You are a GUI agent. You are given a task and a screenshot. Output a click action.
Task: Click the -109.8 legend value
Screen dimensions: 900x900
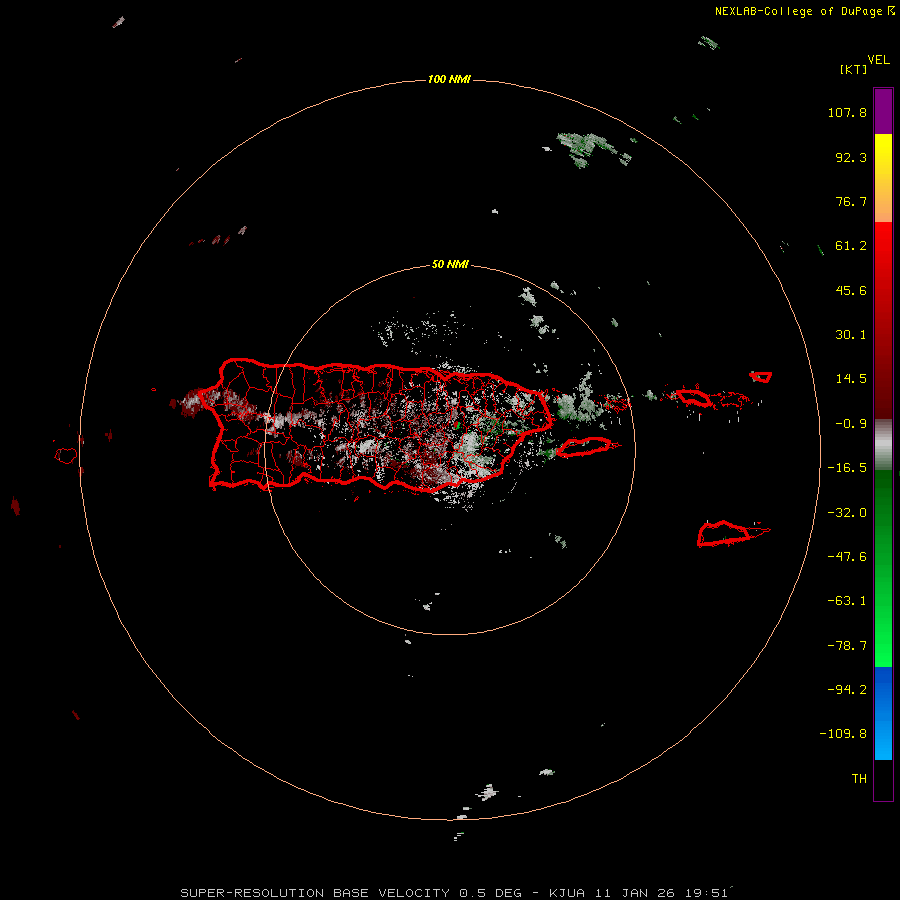[x=843, y=734]
